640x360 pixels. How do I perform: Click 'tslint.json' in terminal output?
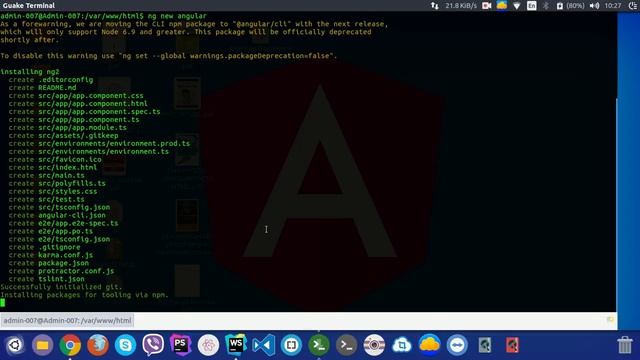(61, 279)
